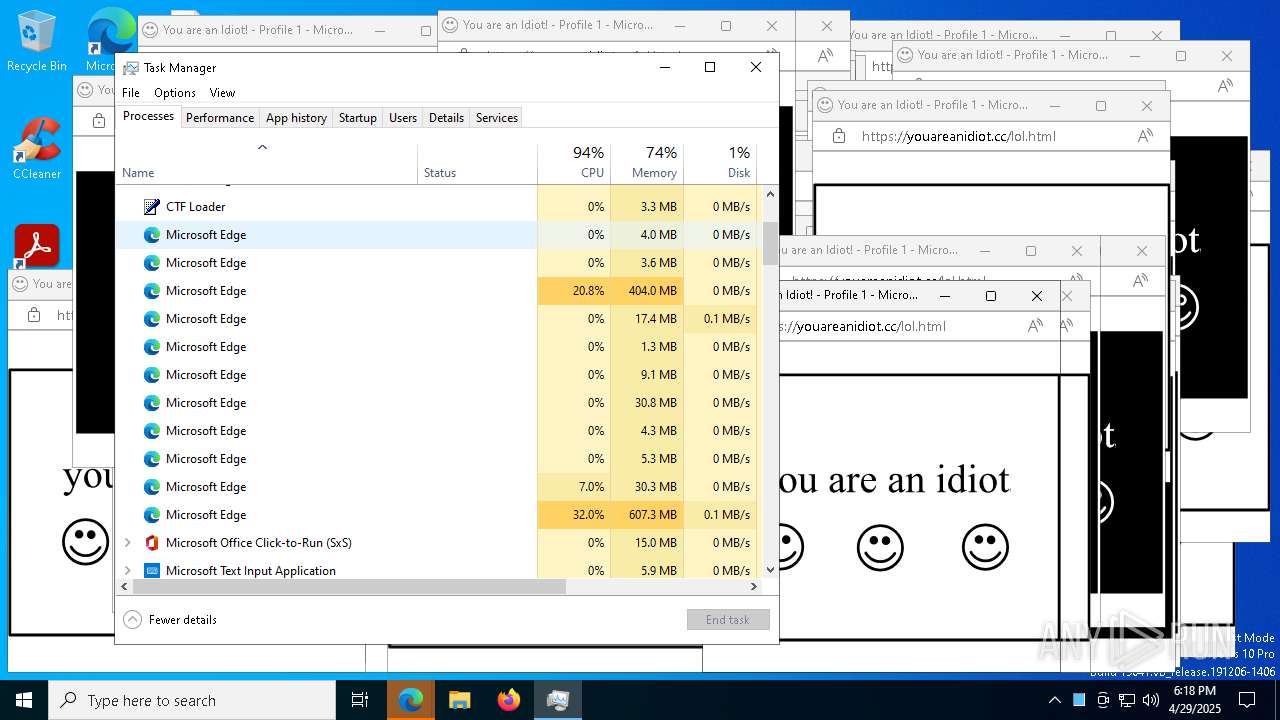Click the lock icon in youareanidiot.cc address bar
This screenshot has height=720, width=1280.
pyautogui.click(x=838, y=136)
